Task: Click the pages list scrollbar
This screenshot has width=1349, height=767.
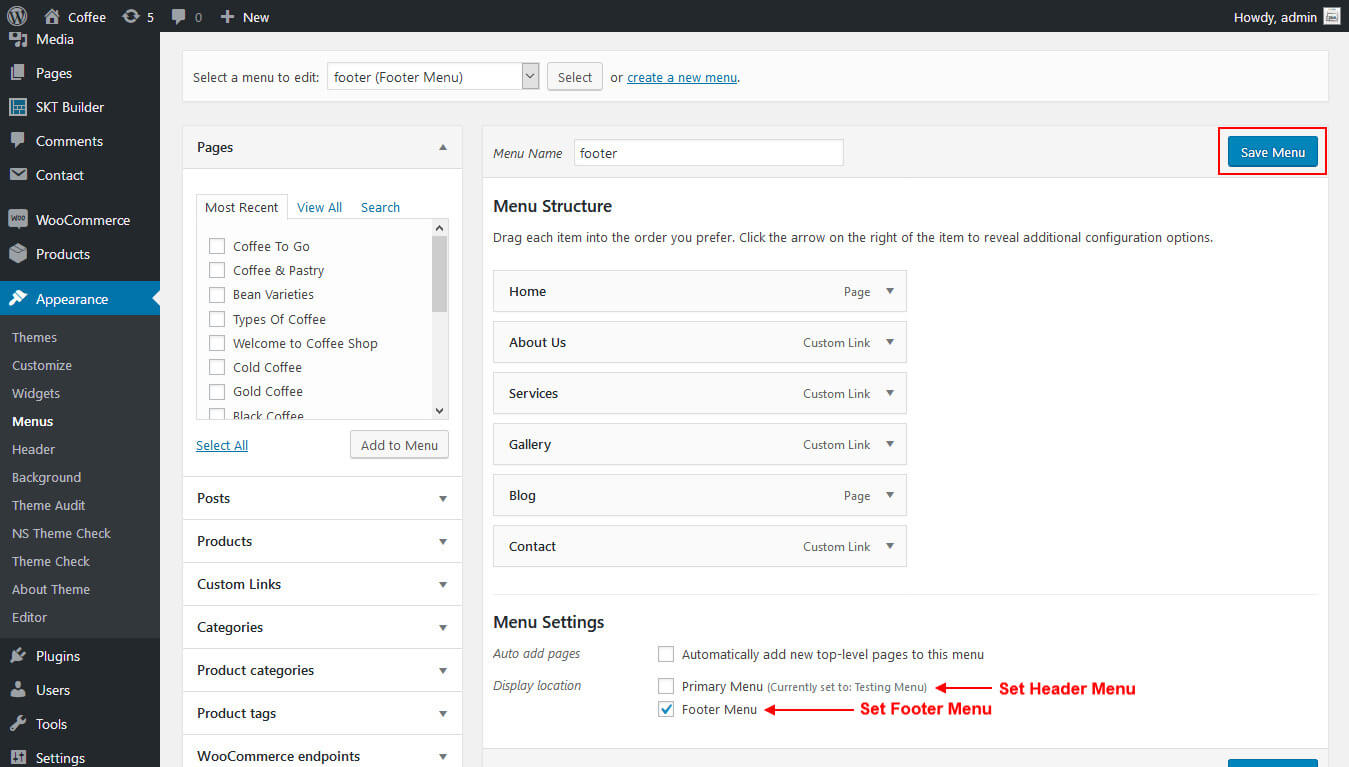Action: (439, 319)
